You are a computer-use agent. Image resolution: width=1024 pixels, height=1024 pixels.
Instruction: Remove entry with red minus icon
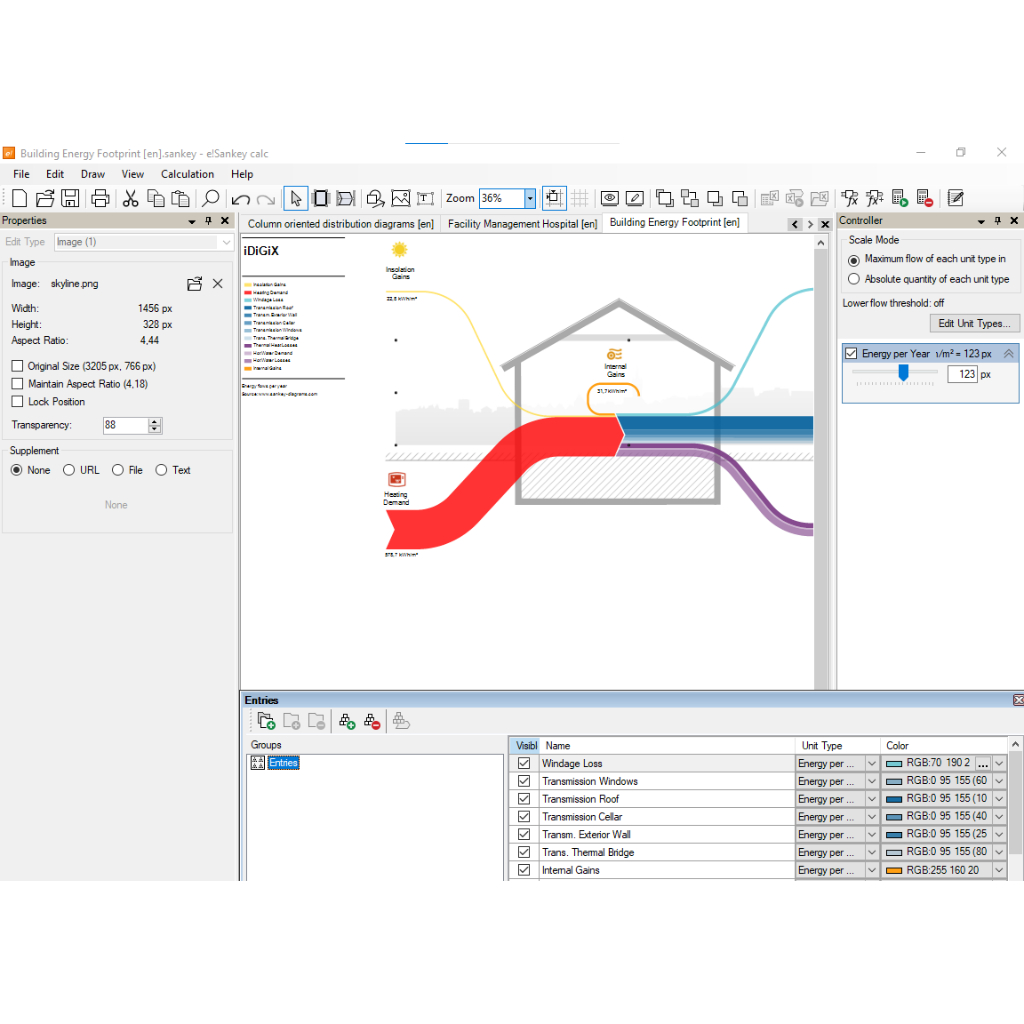(372, 721)
